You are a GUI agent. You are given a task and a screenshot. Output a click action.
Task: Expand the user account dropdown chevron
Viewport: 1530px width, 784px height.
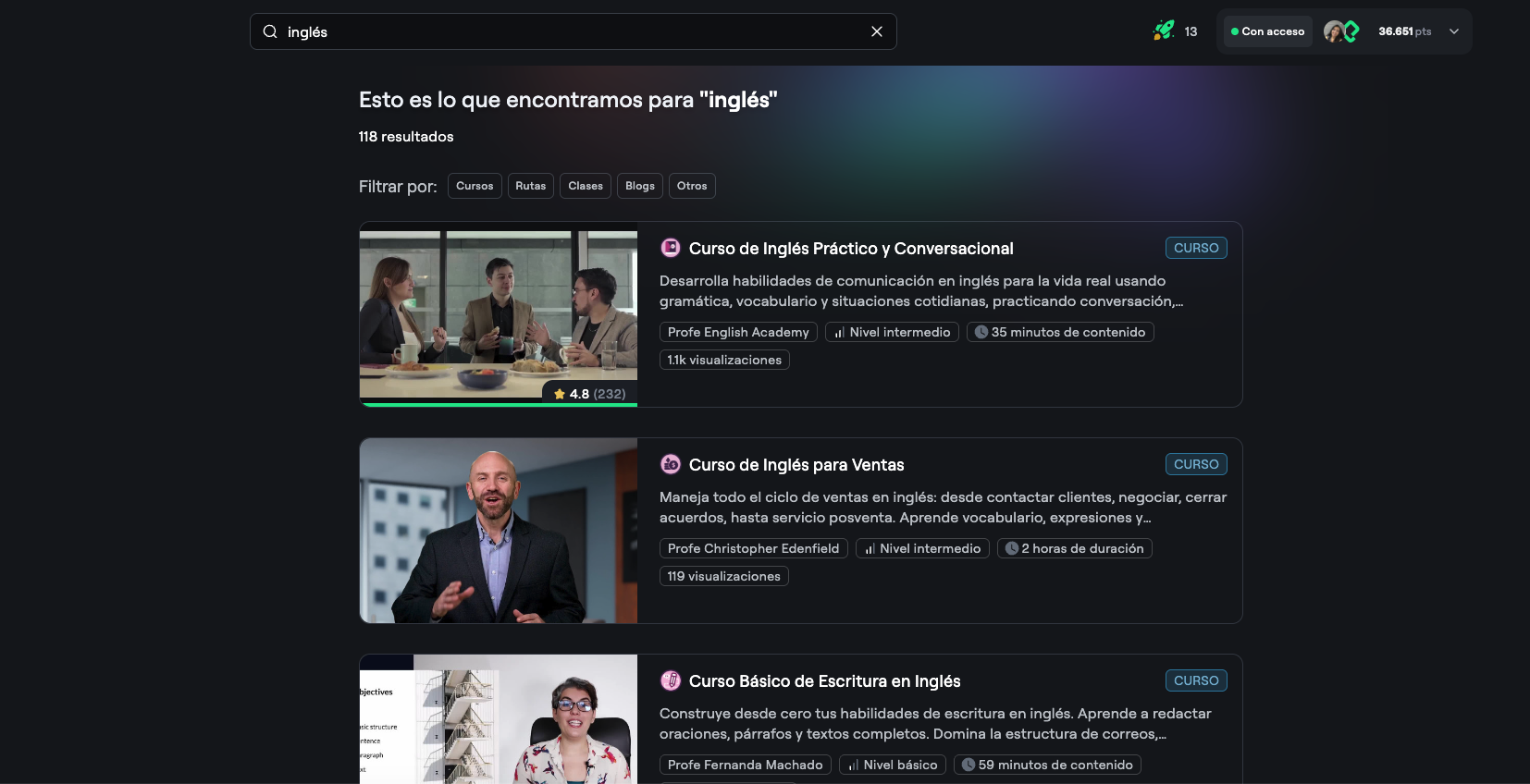(1453, 31)
